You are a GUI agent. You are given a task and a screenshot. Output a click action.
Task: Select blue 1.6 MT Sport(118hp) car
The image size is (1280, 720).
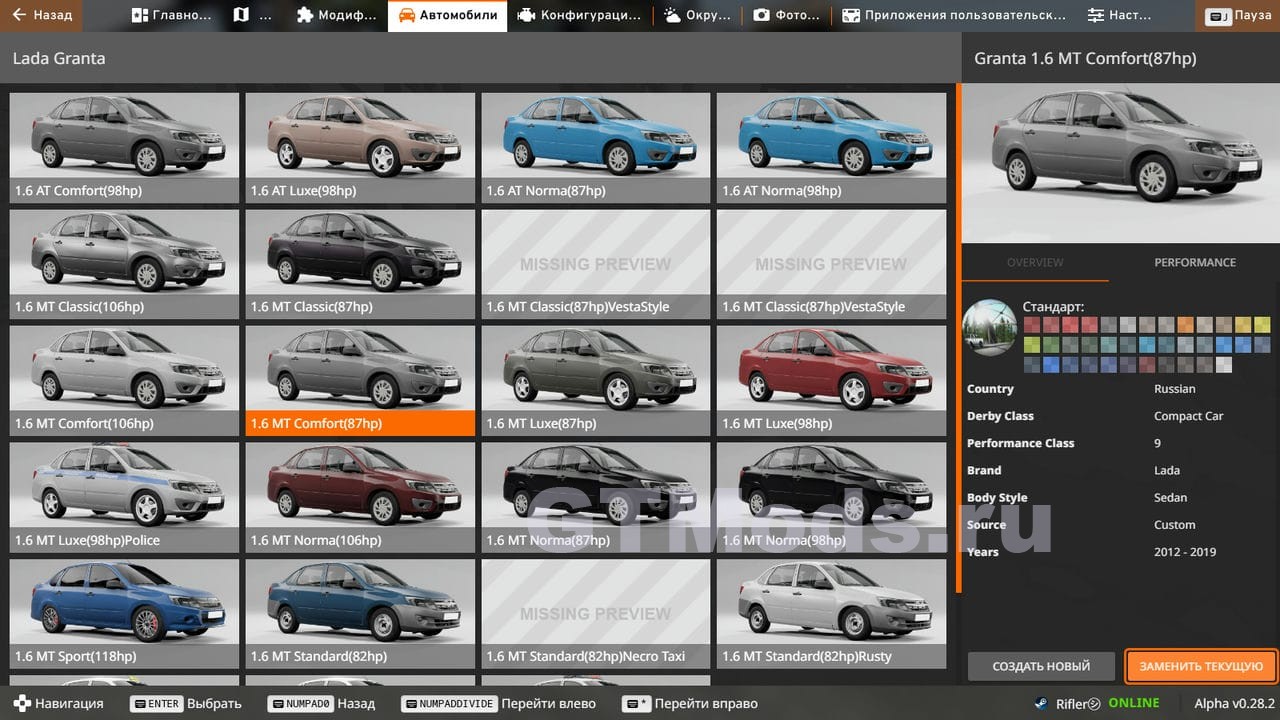point(125,614)
